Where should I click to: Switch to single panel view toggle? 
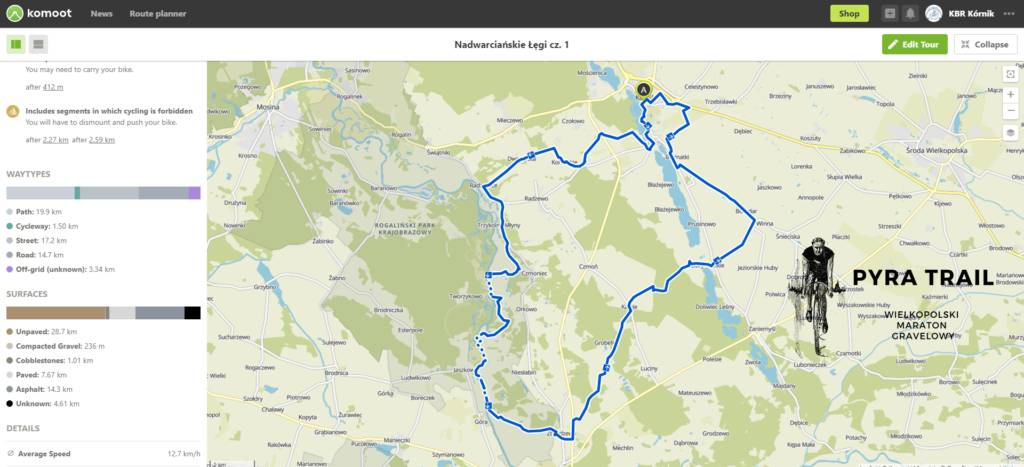point(39,44)
